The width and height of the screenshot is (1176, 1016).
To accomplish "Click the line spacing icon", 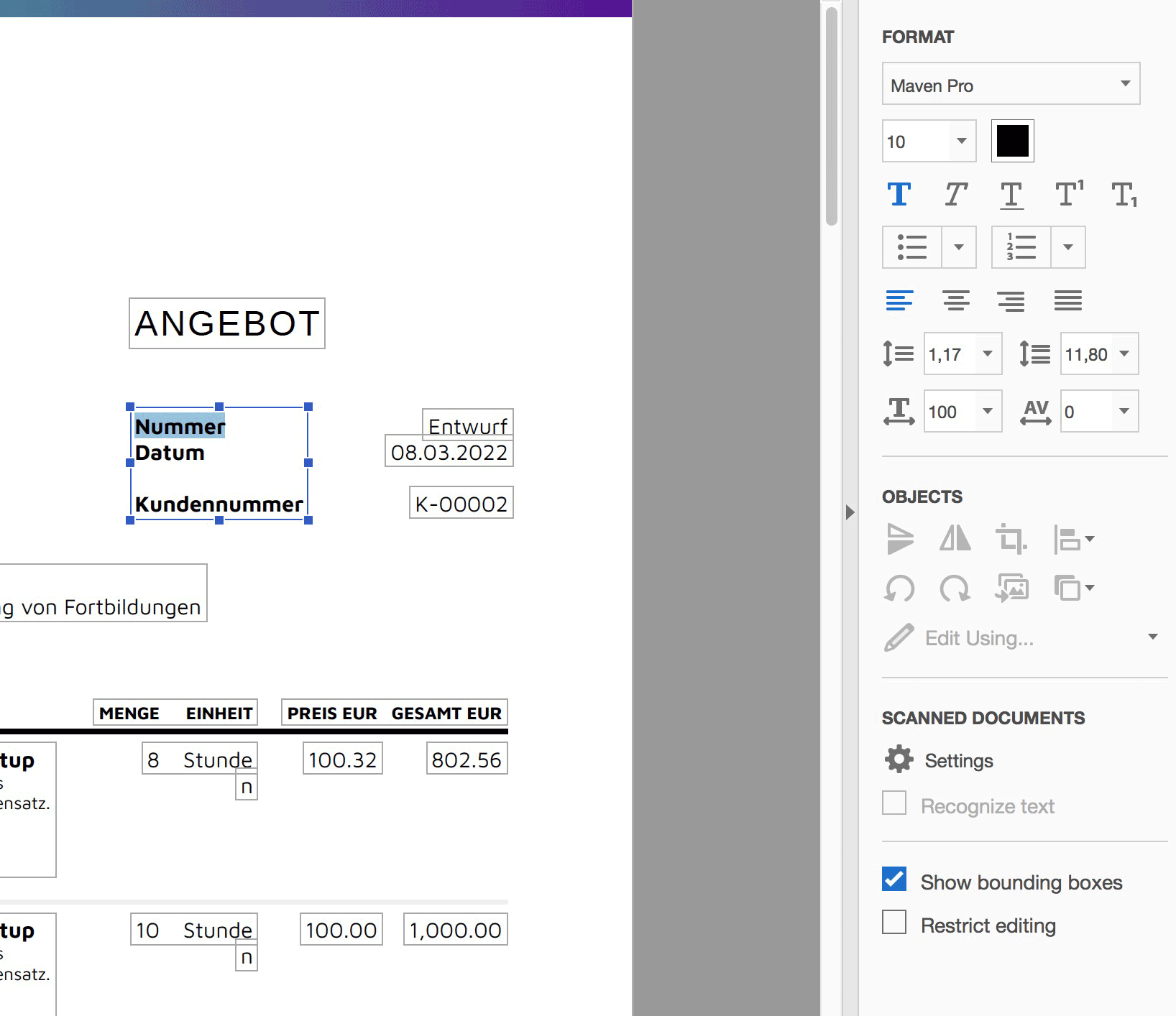I will click(899, 354).
